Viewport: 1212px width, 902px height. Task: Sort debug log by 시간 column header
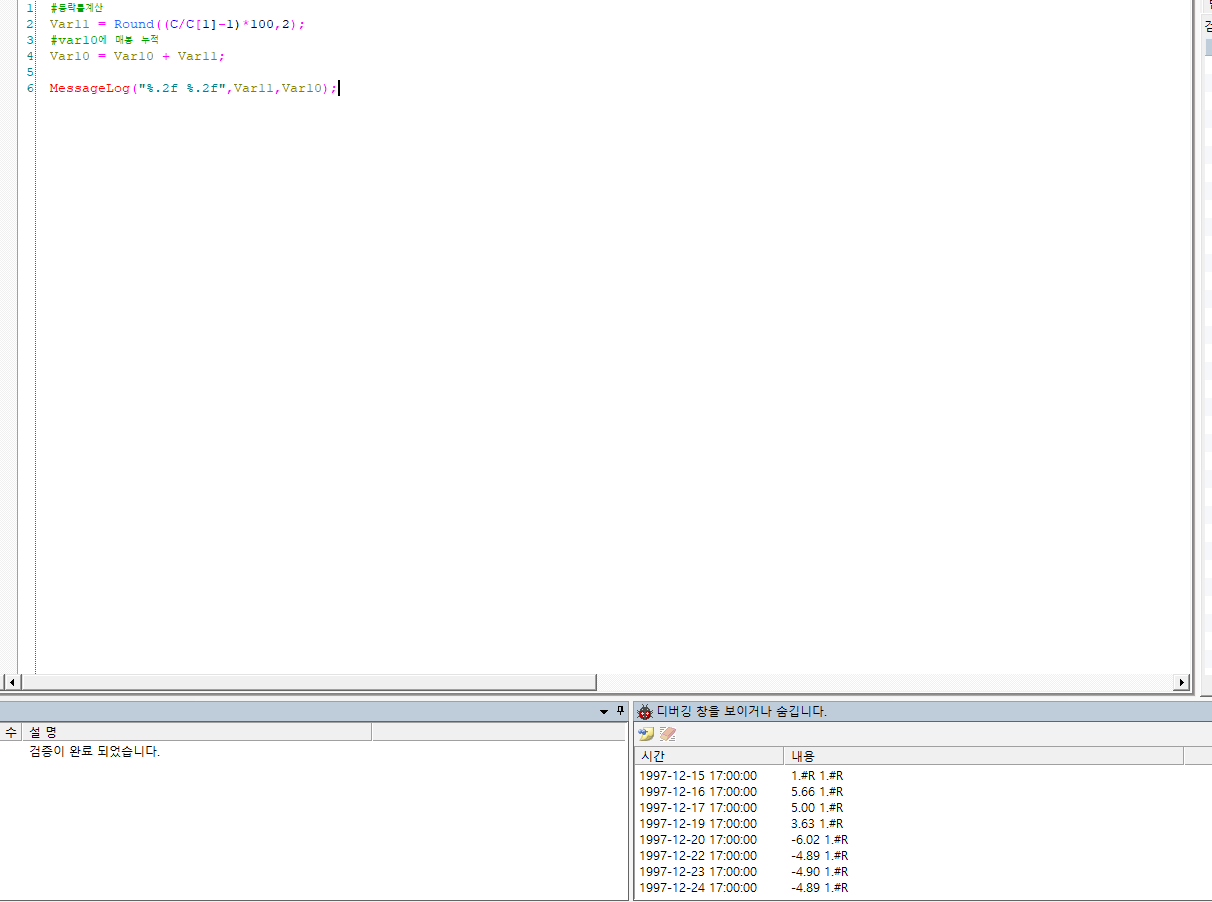708,756
